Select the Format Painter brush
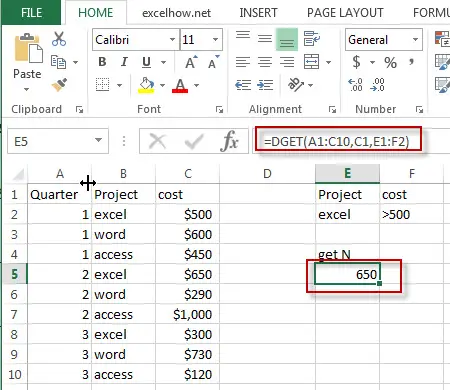This screenshot has height=390, width=450. 59,85
